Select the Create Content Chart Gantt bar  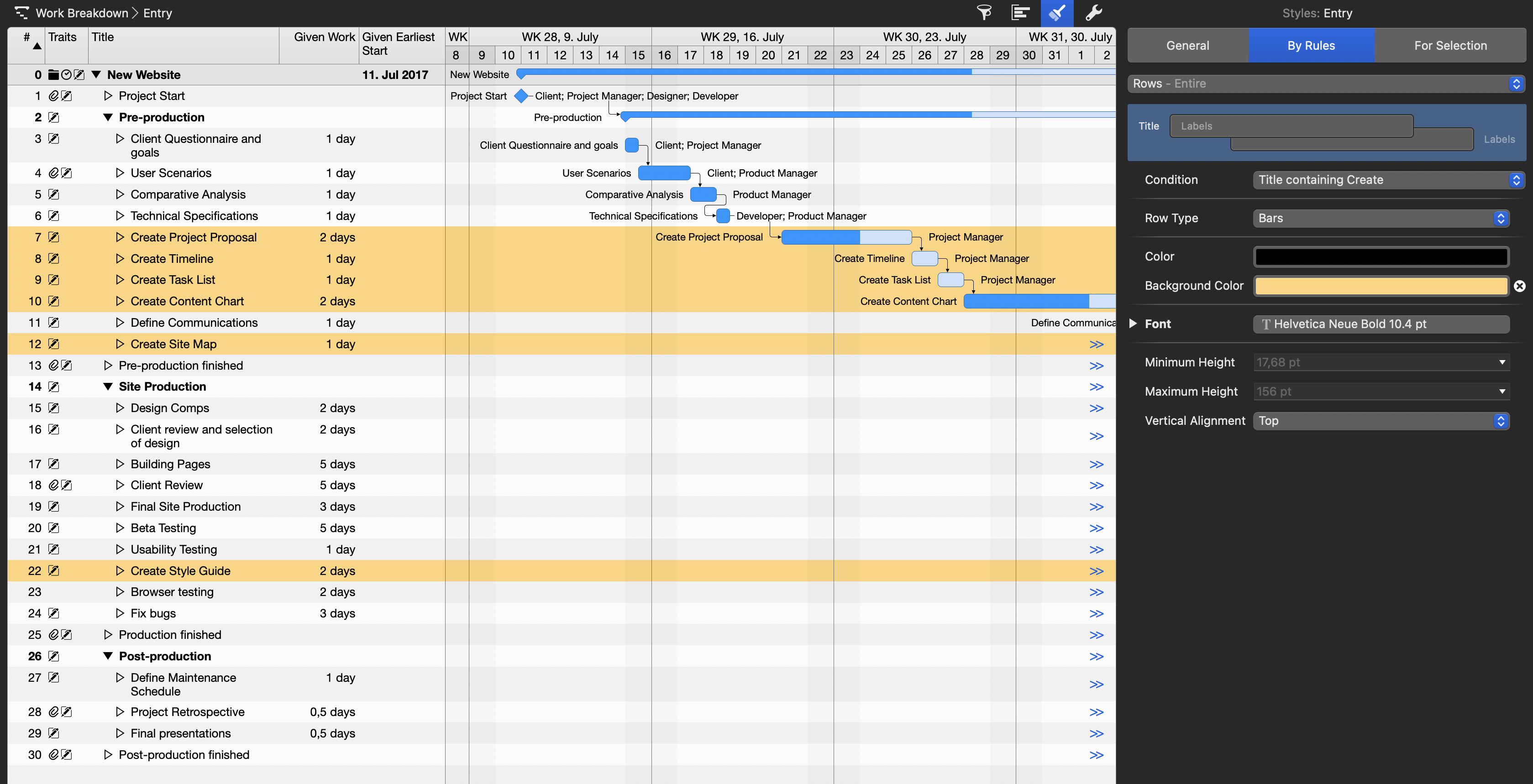tap(1039, 302)
